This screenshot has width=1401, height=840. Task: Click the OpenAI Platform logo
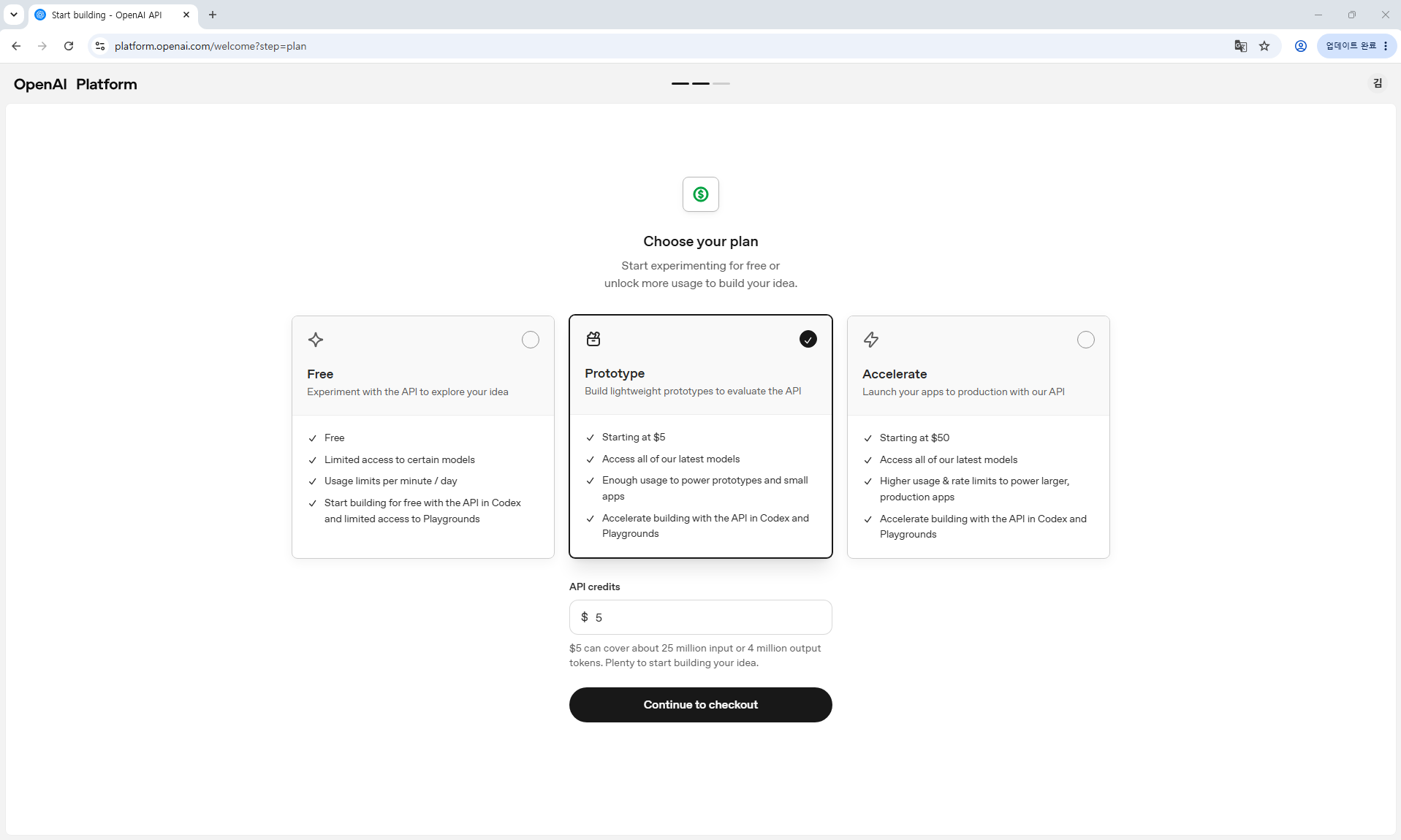pyautogui.click(x=75, y=84)
